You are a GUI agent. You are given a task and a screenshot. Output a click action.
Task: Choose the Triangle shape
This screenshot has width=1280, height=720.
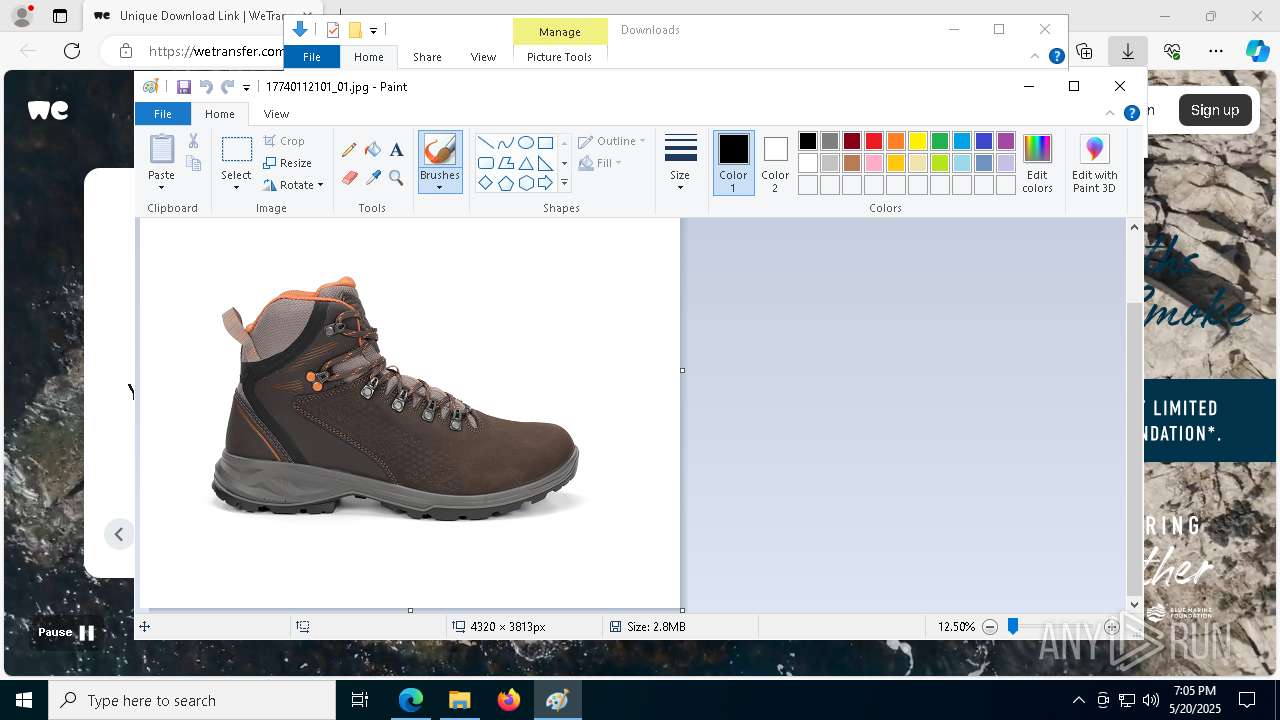pos(525,163)
